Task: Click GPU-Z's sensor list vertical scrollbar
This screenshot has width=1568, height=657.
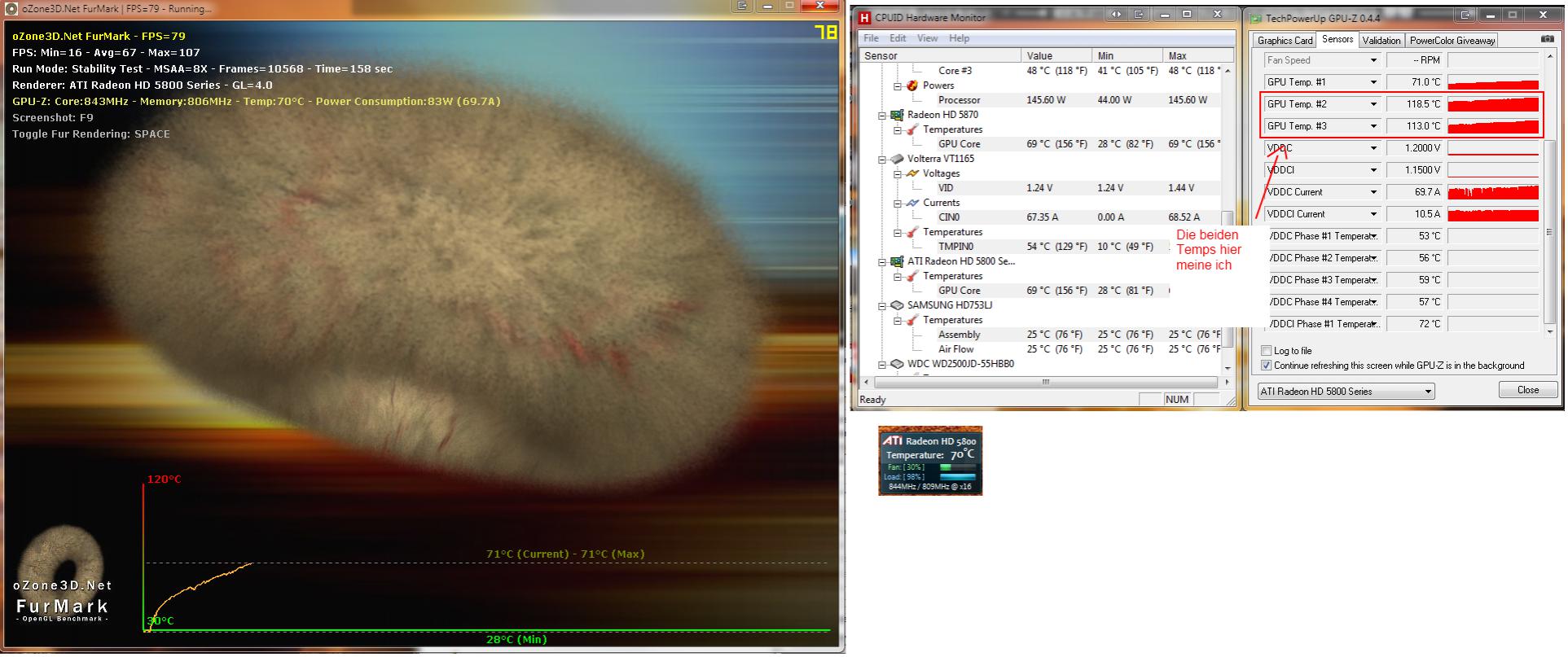Action: [1549, 194]
